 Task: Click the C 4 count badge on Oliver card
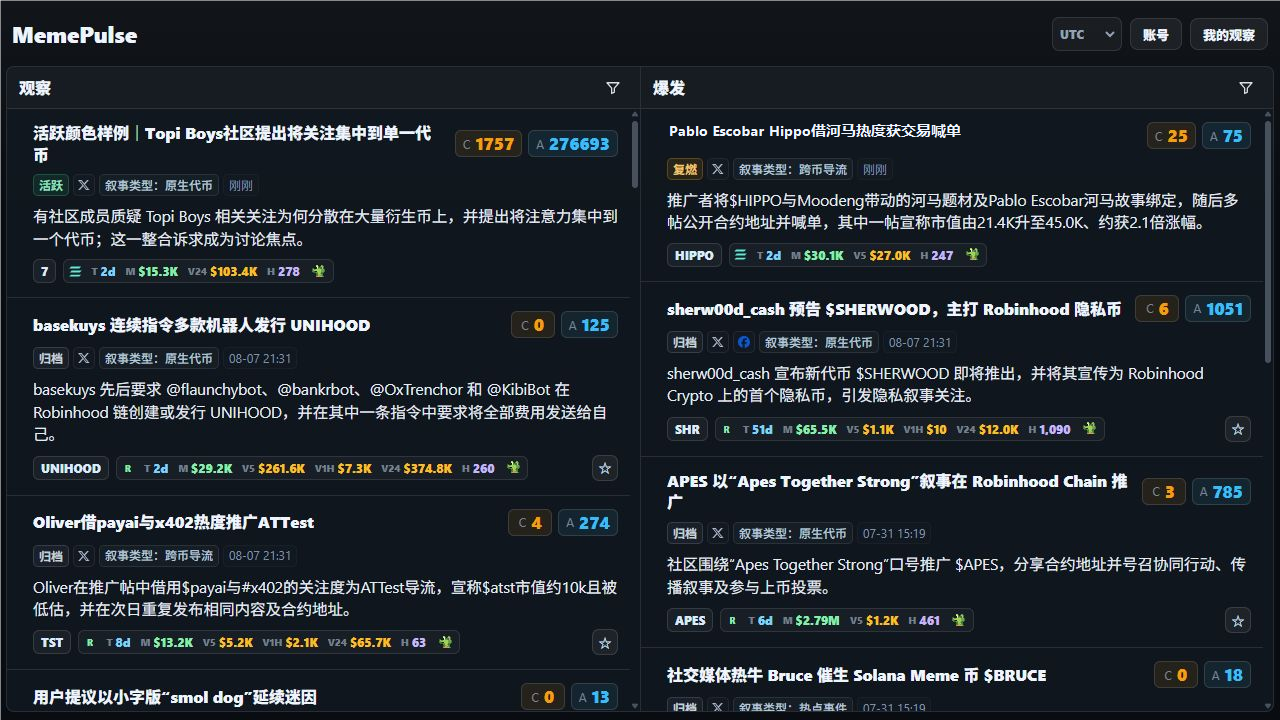[530, 522]
